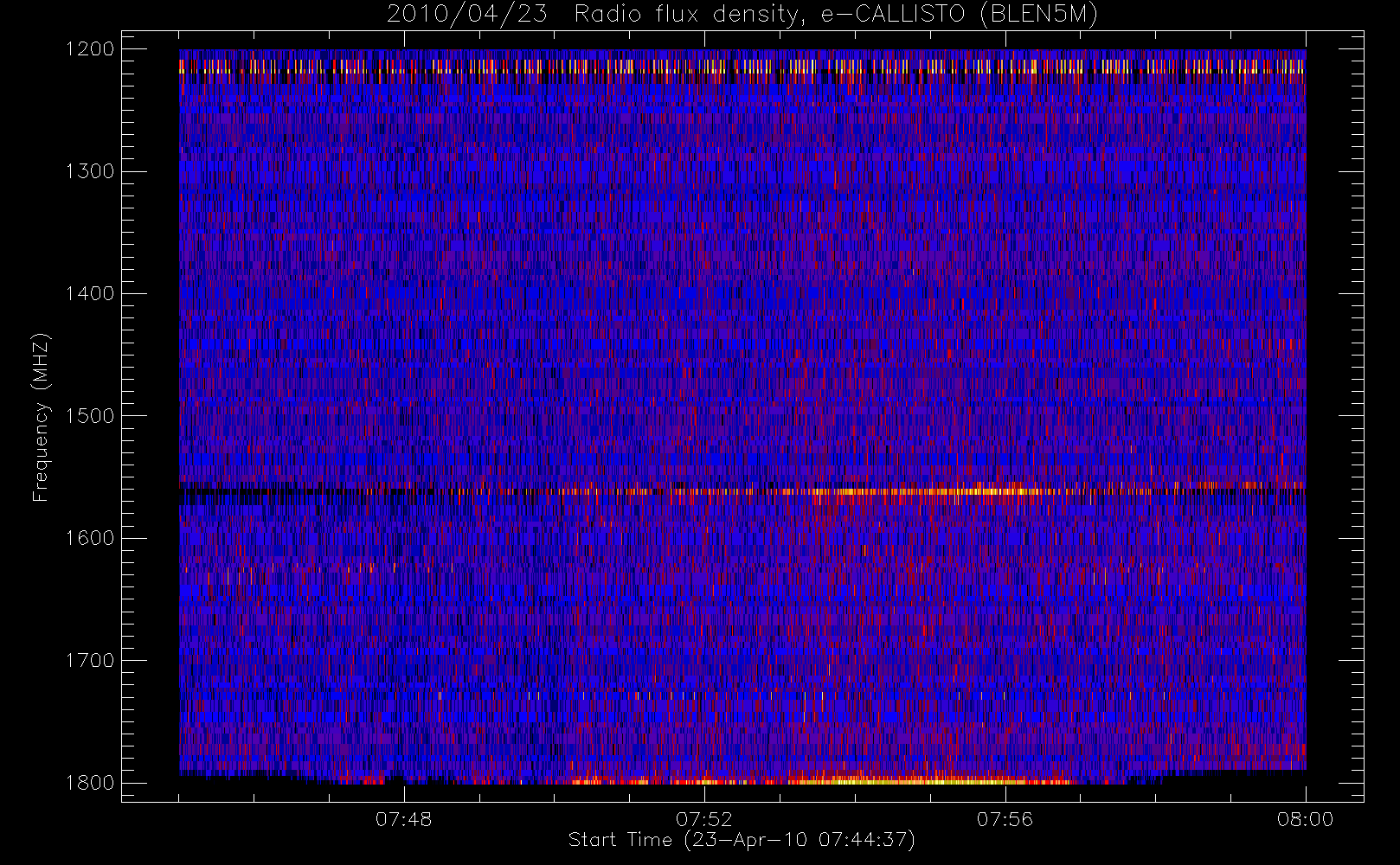1400x865 pixels.
Task: Click the 1600 frequency tick label
Action: coord(90,538)
